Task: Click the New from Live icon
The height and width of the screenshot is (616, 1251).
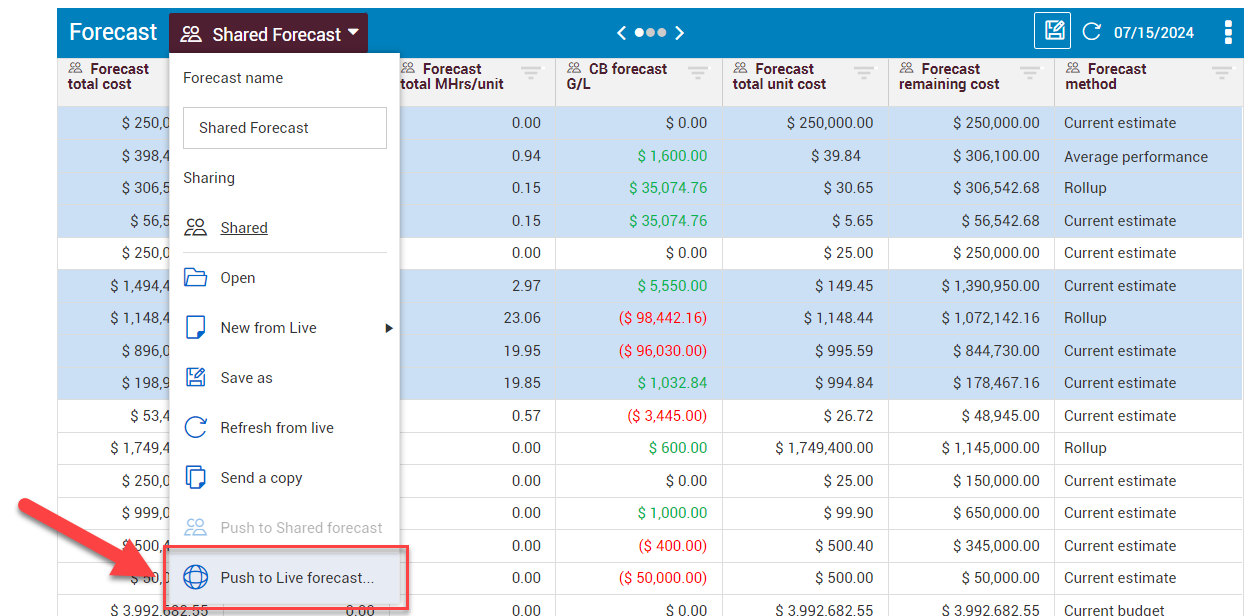Action: pos(197,327)
